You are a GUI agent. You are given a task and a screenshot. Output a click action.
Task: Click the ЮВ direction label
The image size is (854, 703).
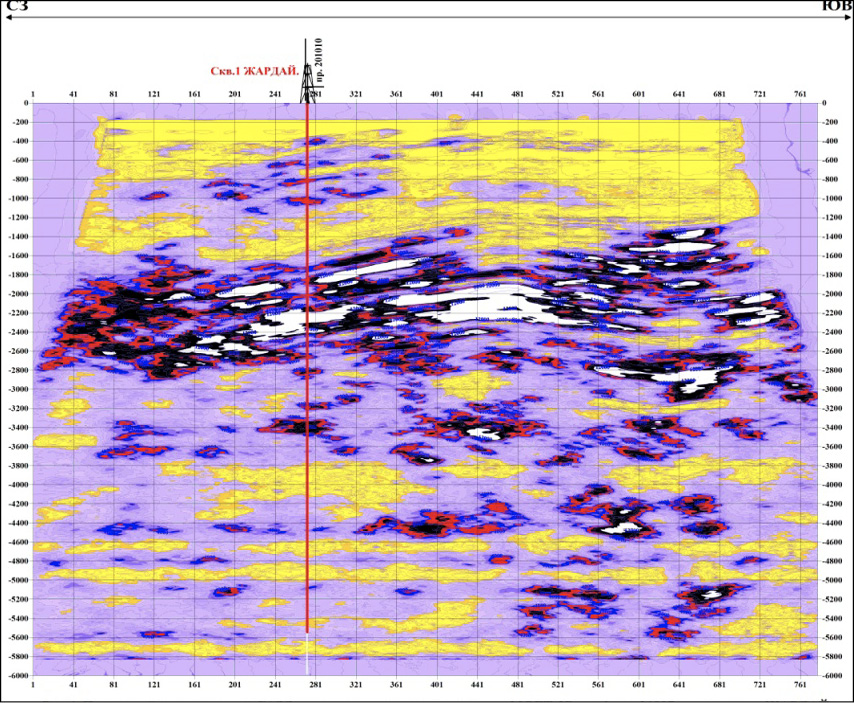(x=836, y=6)
